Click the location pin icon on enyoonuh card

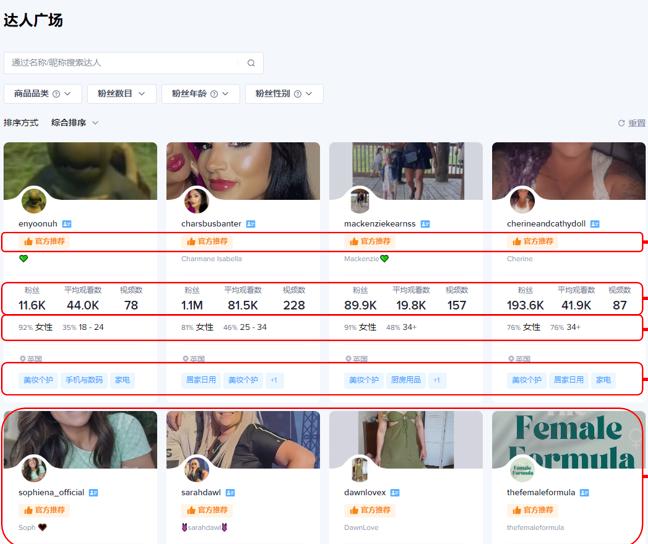pos(23,359)
